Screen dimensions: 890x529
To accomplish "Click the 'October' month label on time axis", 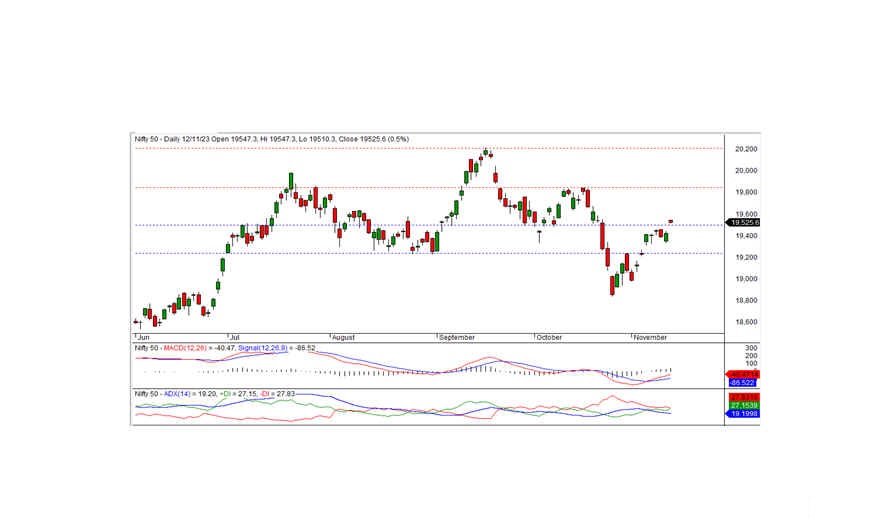I will 549,337.
